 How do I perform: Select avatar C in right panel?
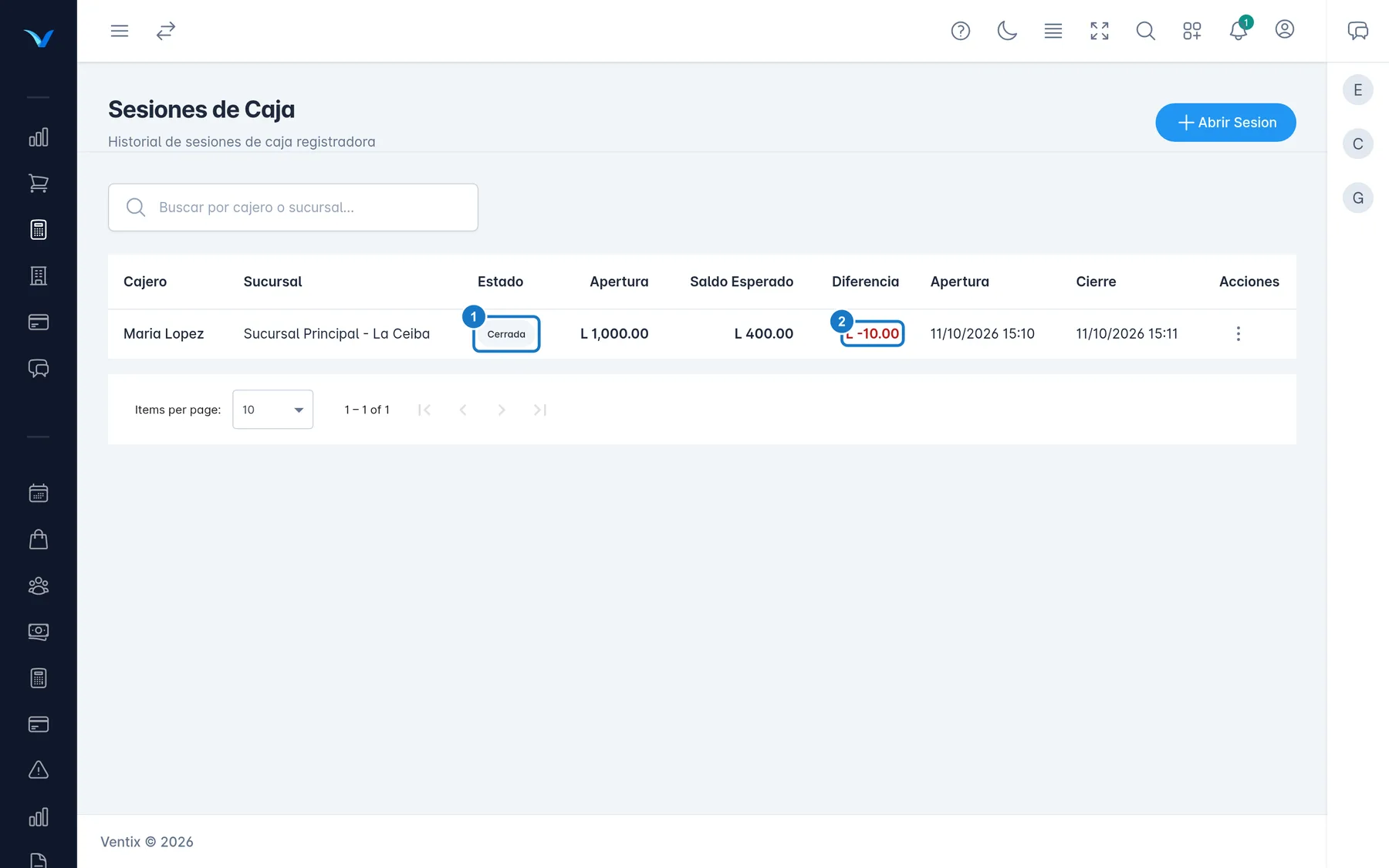coord(1357,144)
